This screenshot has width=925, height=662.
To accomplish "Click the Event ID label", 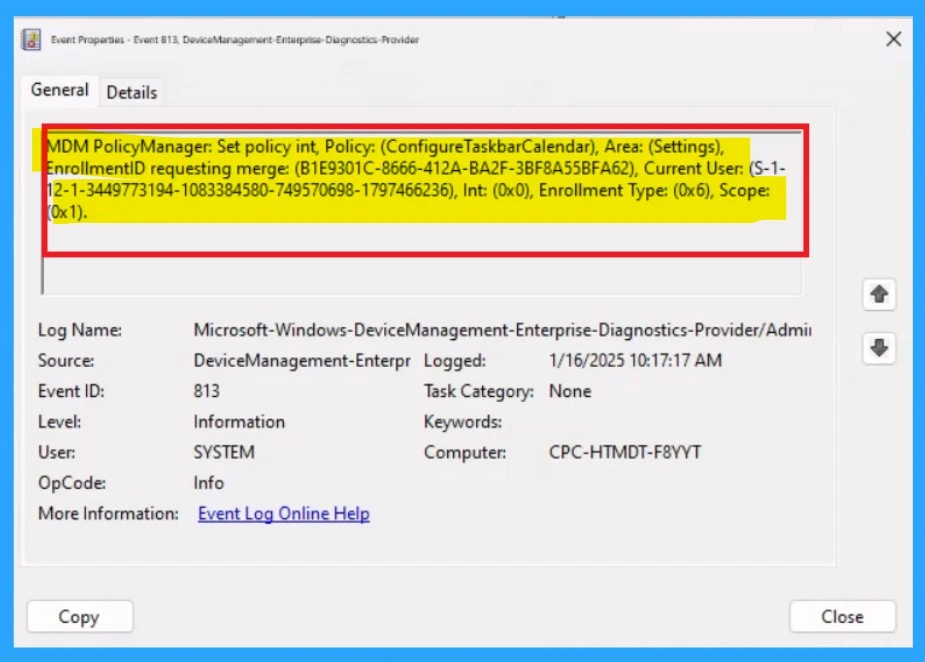I will (x=71, y=391).
